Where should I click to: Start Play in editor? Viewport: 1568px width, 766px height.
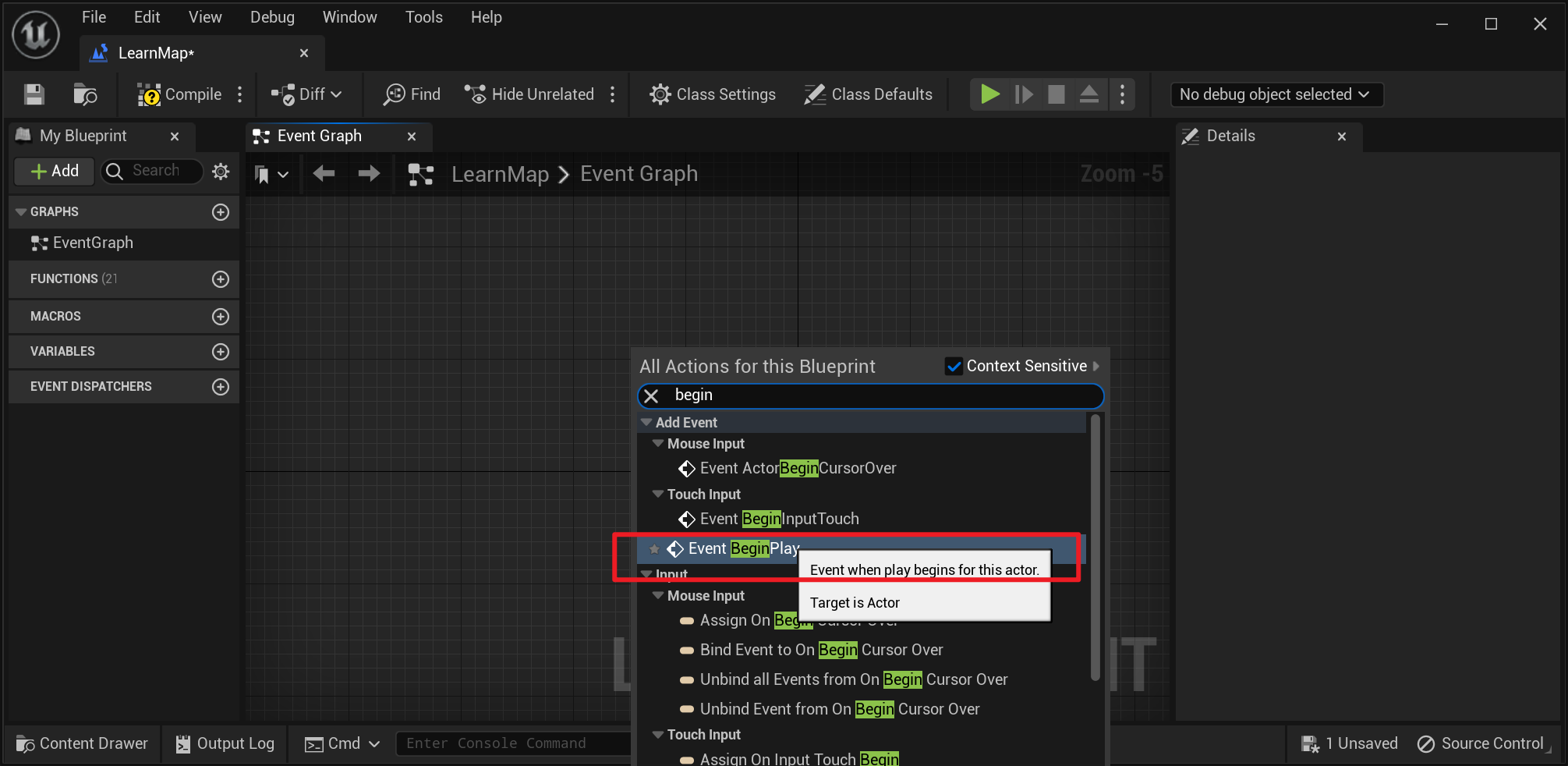(990, 94)
